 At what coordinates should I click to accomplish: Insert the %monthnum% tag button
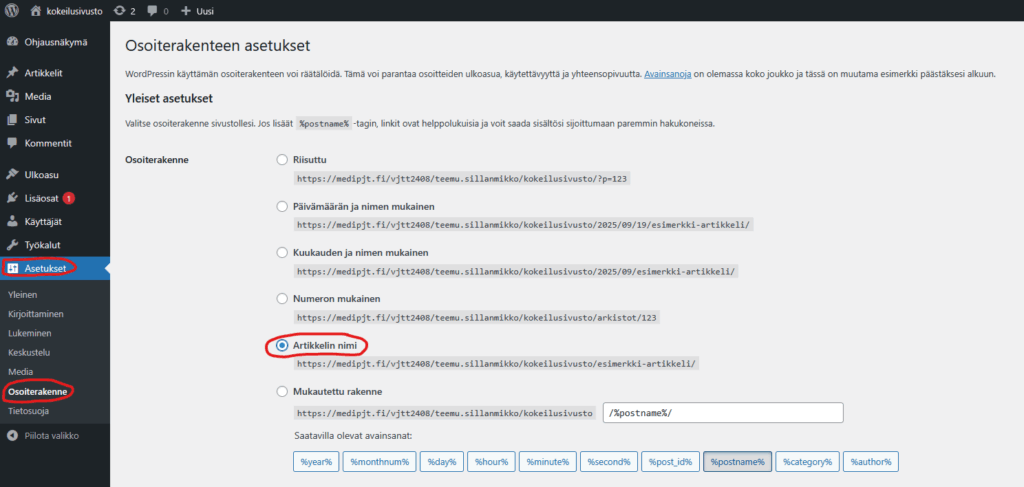[379, 462]
